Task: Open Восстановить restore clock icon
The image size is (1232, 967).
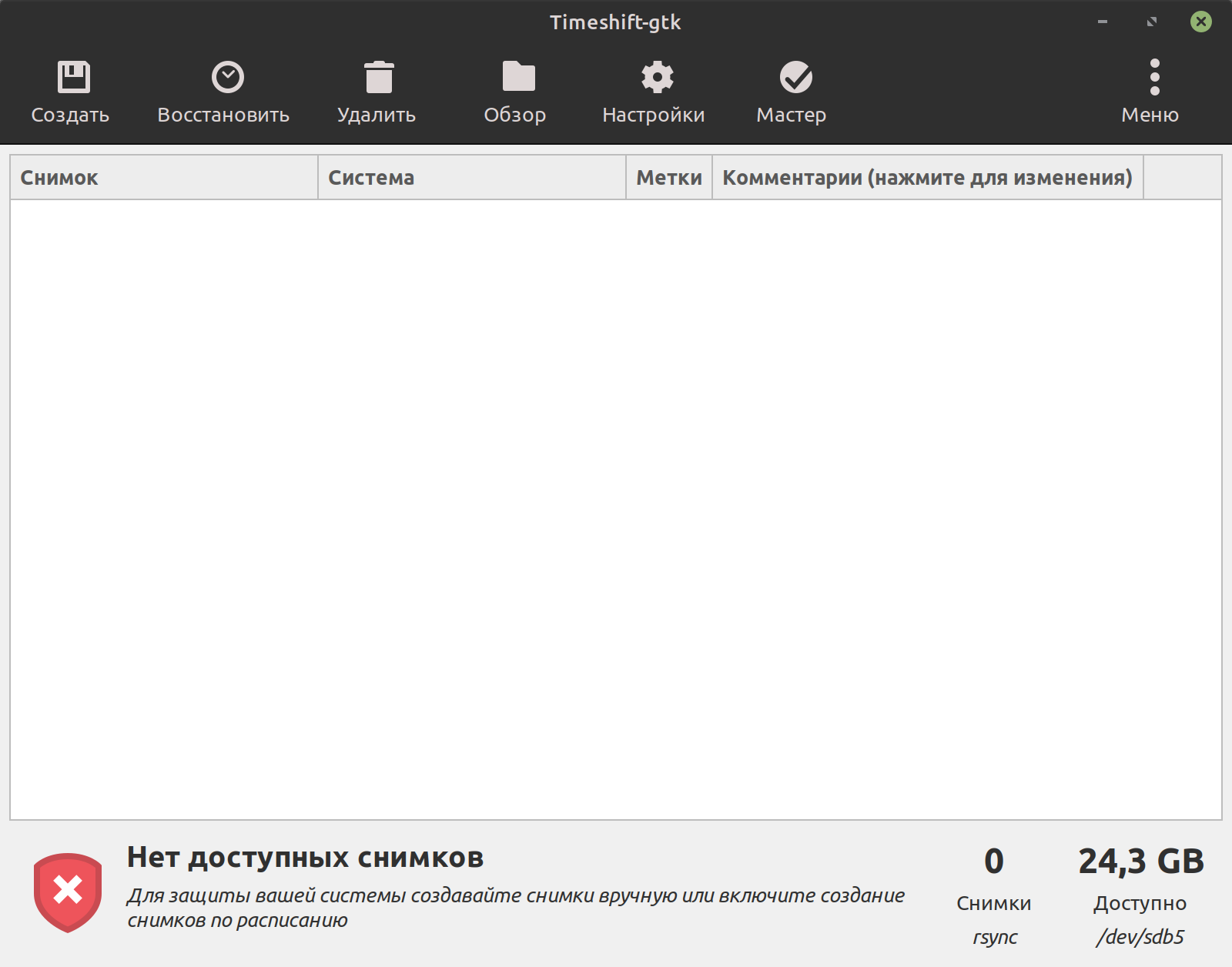Action: 228,77
